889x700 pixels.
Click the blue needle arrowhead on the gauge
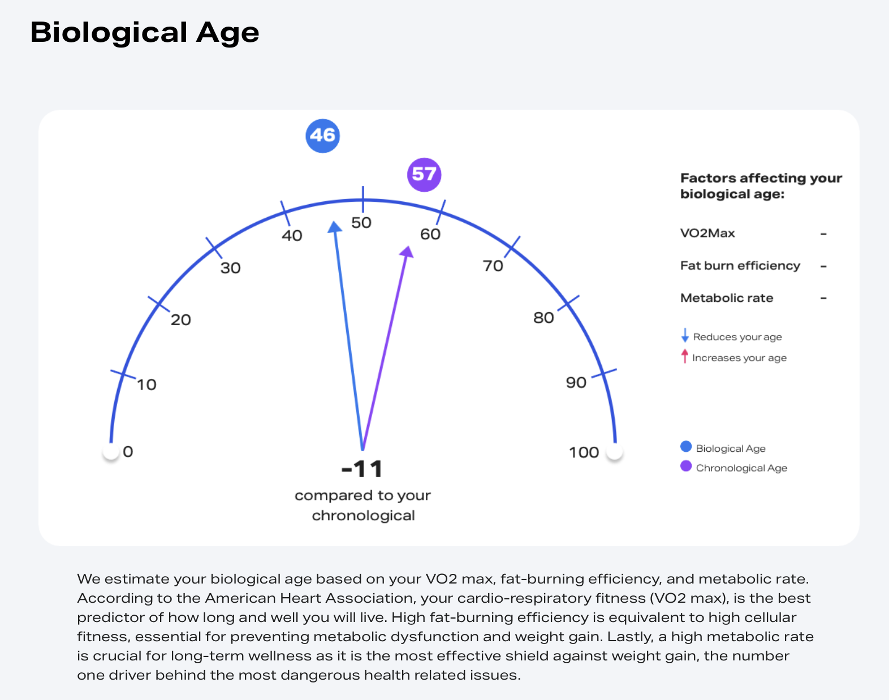point(335,229)
